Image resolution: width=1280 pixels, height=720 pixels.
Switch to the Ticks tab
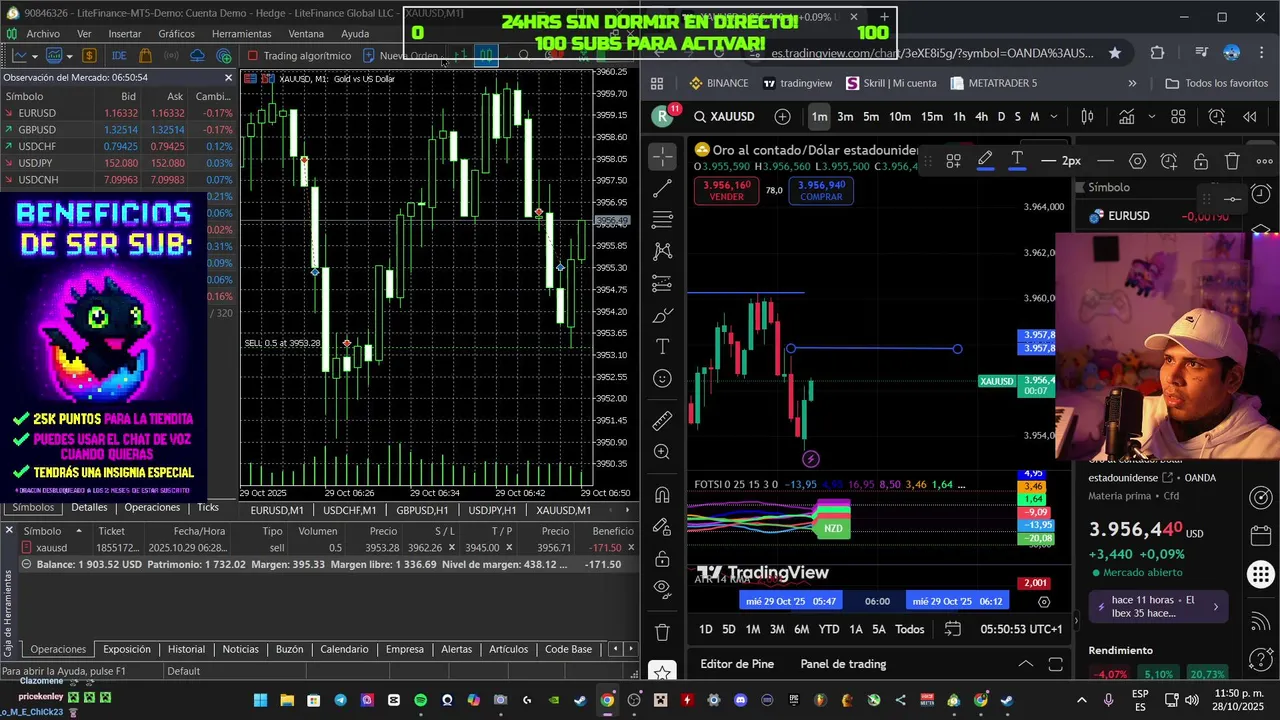(x=208, y=508)
